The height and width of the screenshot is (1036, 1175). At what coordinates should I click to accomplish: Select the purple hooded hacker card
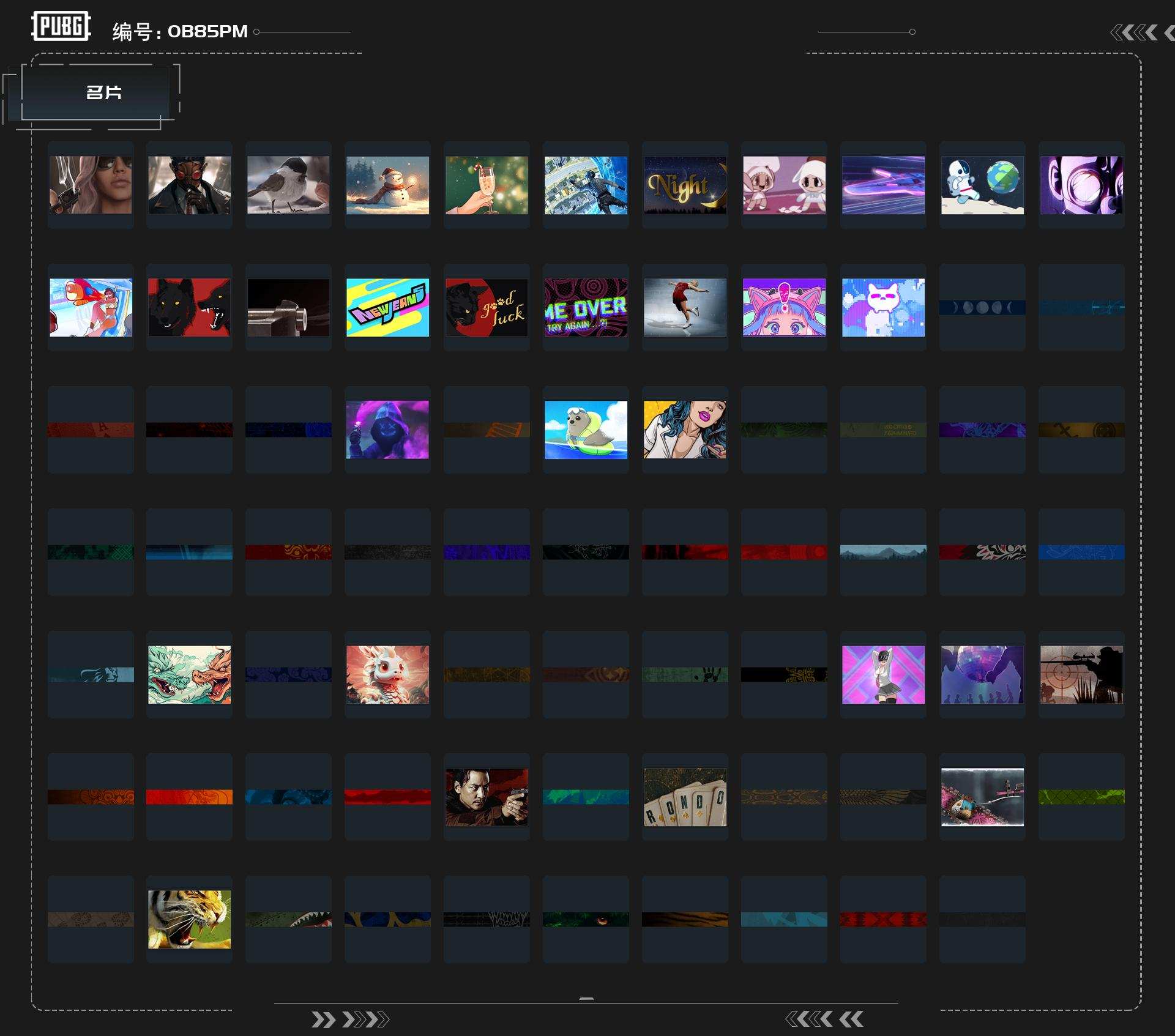coord(387,430)
